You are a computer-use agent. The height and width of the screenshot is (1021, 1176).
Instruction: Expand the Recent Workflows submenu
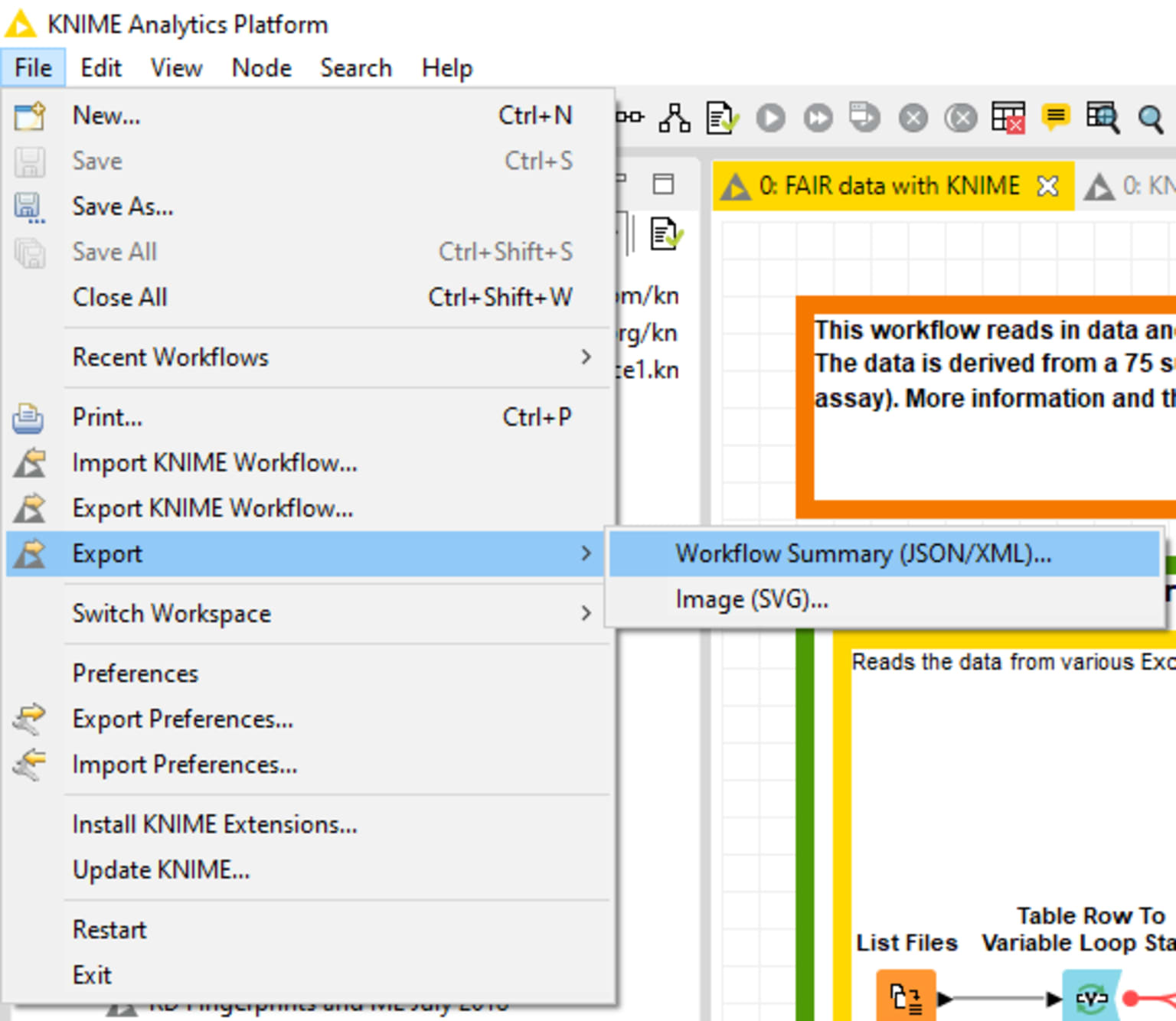tap(309, 357)
